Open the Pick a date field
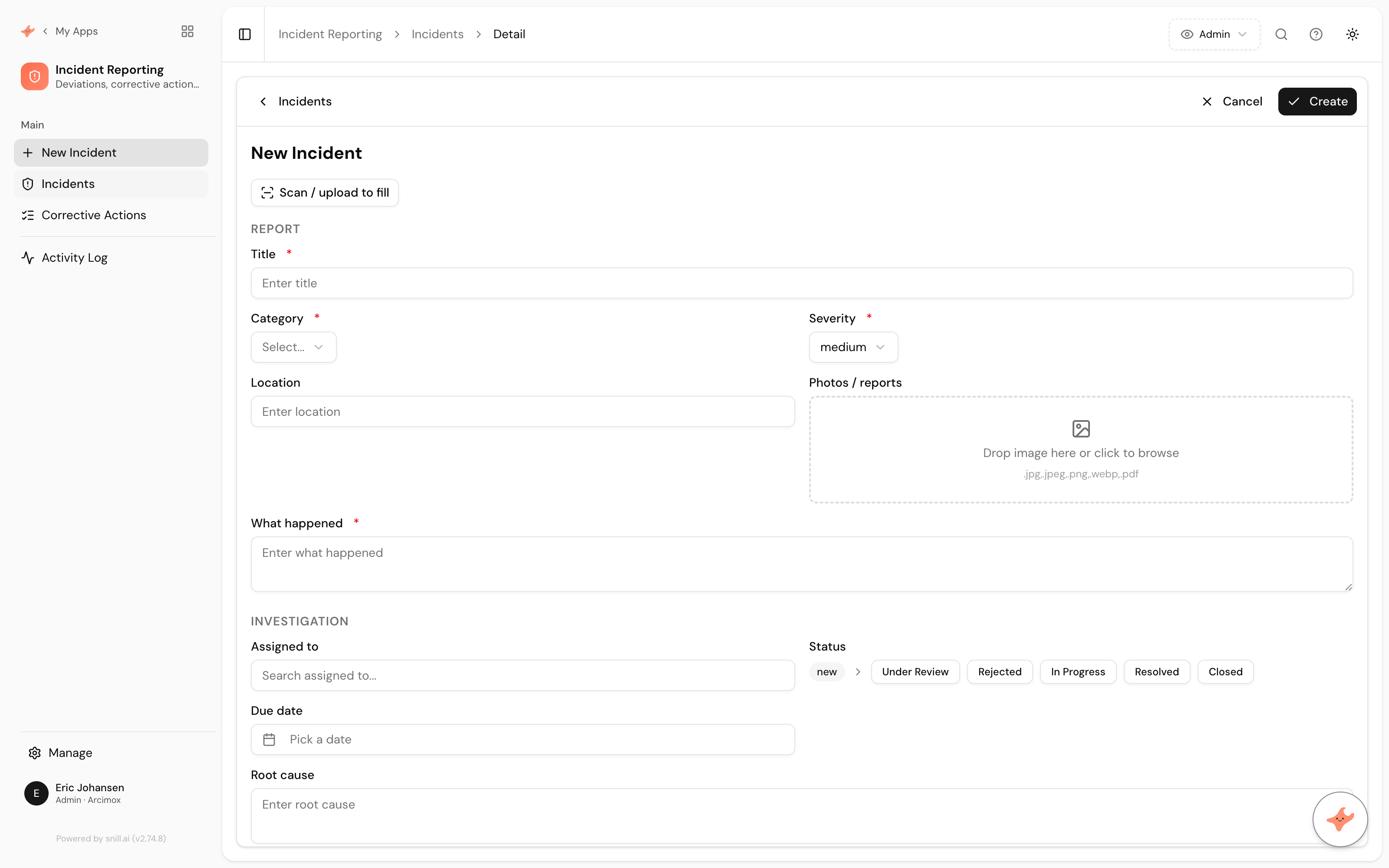 point(523,740)
